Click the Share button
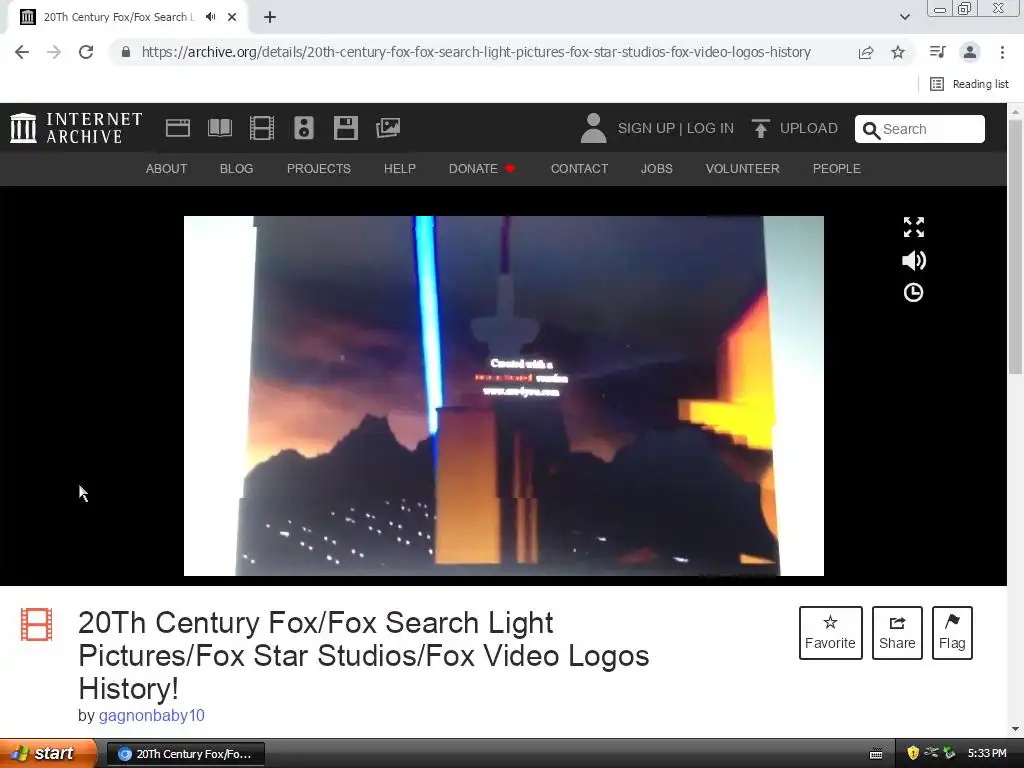The width and height of the screenshot is (1024, 768). point(897,633)
